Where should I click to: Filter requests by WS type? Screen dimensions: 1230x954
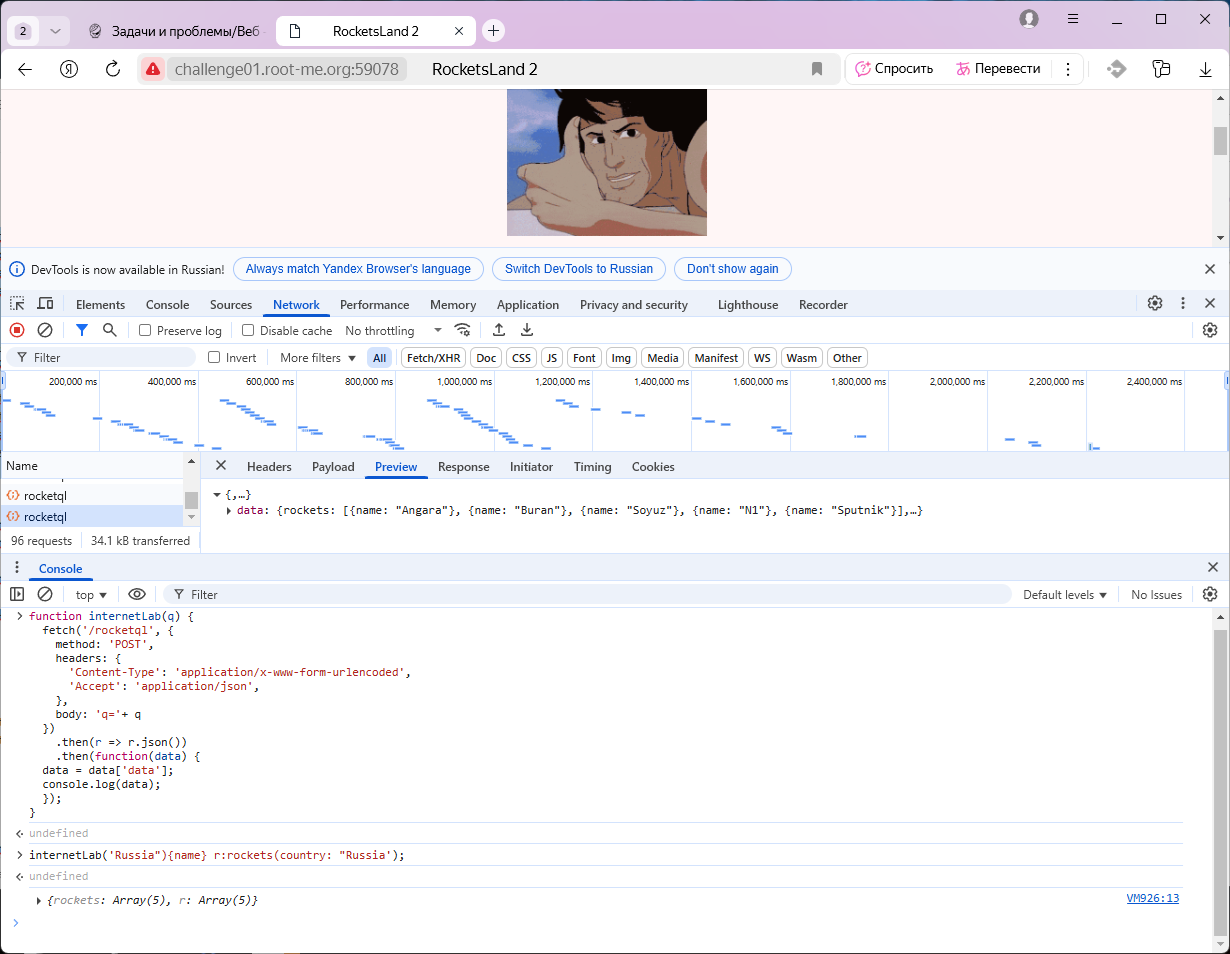[x=763, y=358]
